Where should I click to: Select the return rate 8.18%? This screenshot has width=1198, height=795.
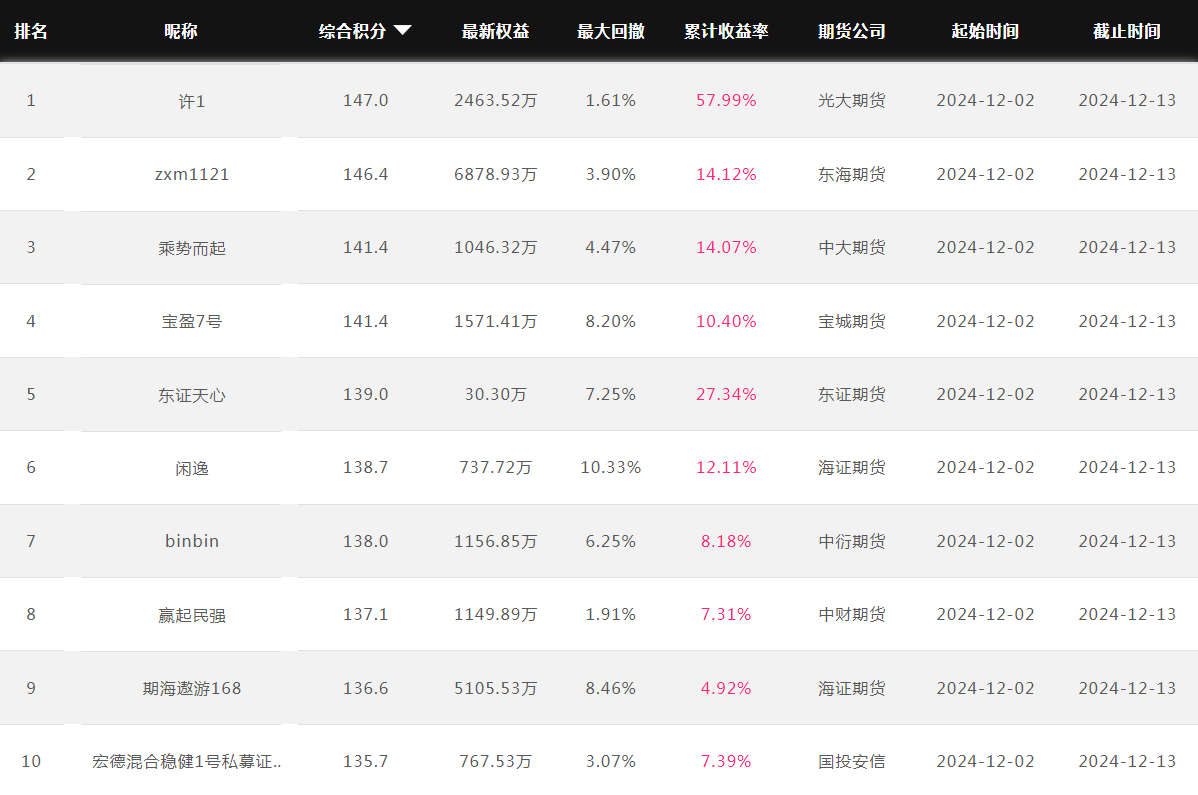coord(726,541)
